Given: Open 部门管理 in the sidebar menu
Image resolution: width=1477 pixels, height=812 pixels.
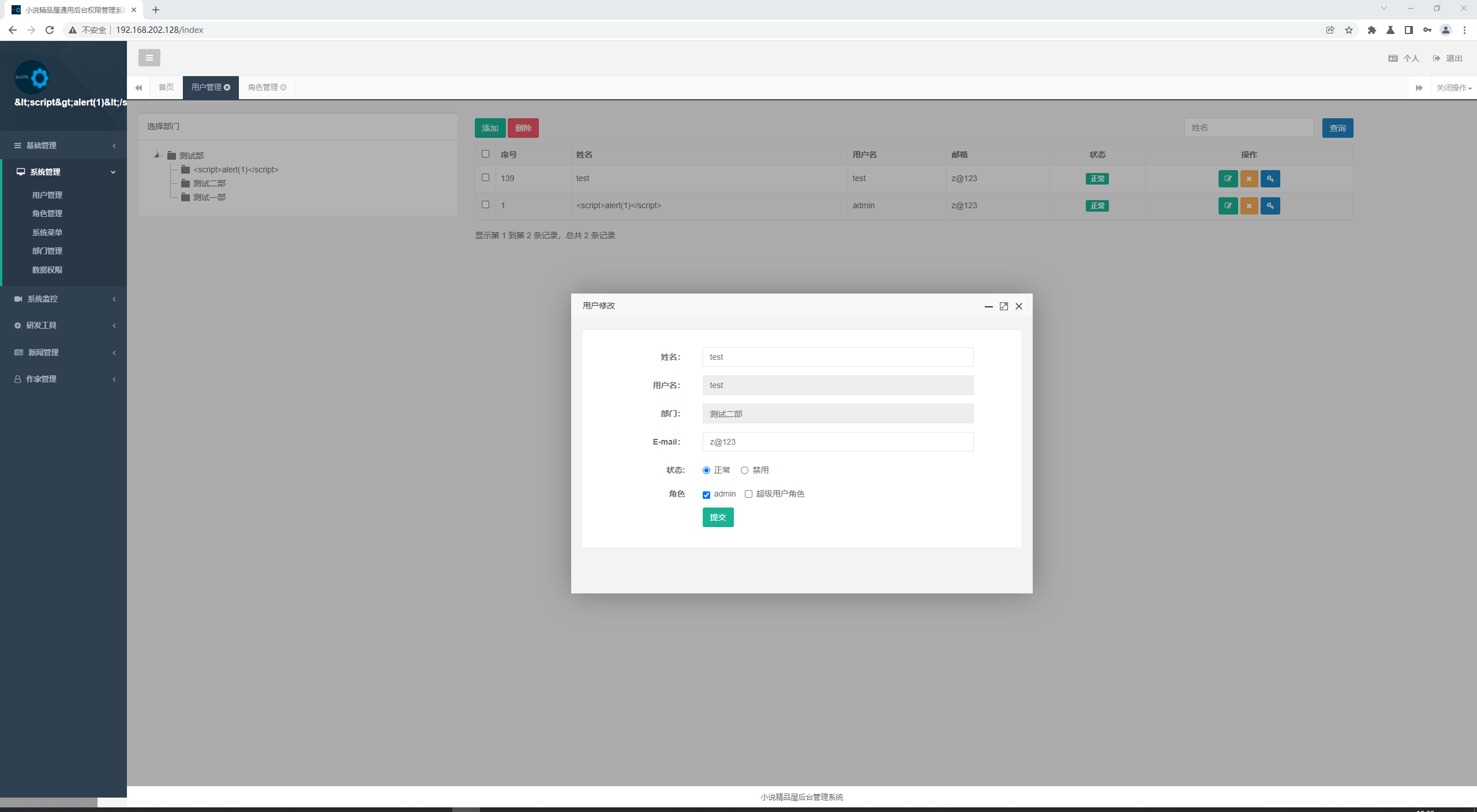Looking at the screenshot, I should [47, 251].
